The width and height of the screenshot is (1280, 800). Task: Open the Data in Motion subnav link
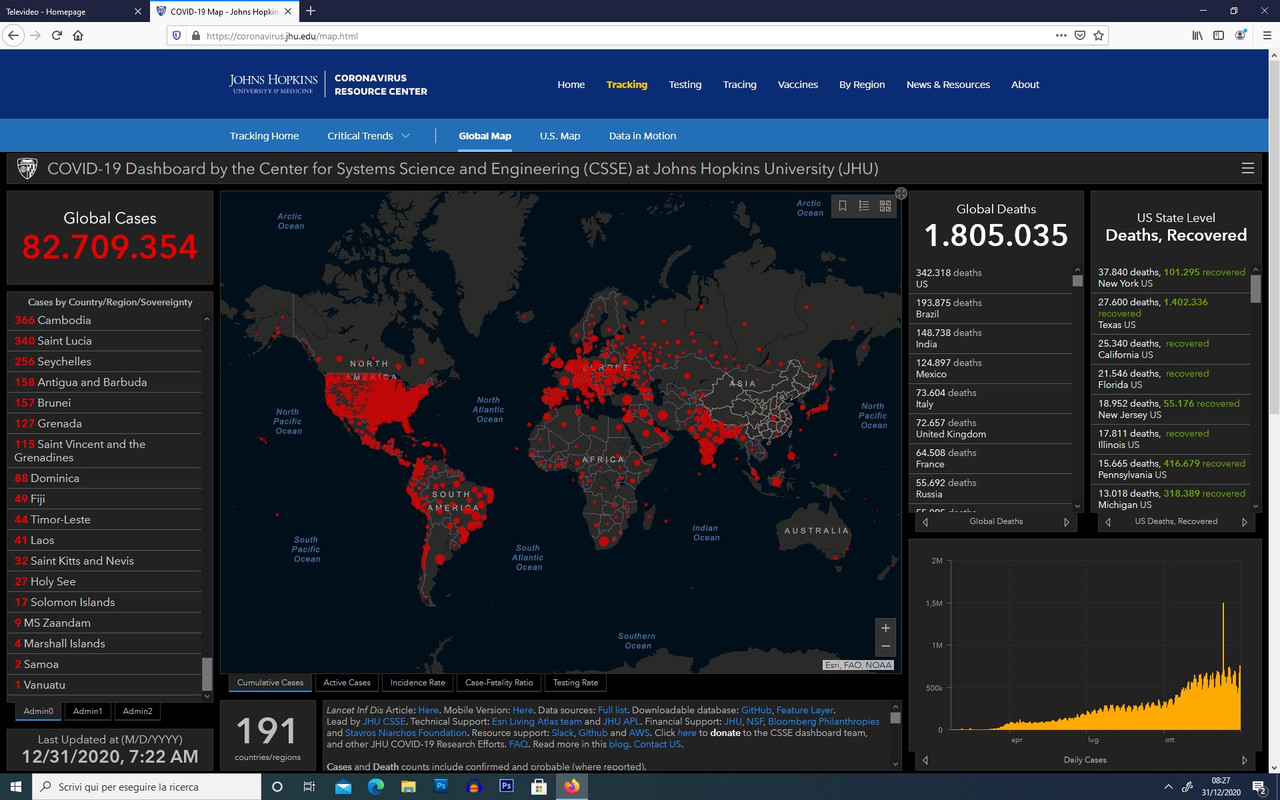point(642,136)
